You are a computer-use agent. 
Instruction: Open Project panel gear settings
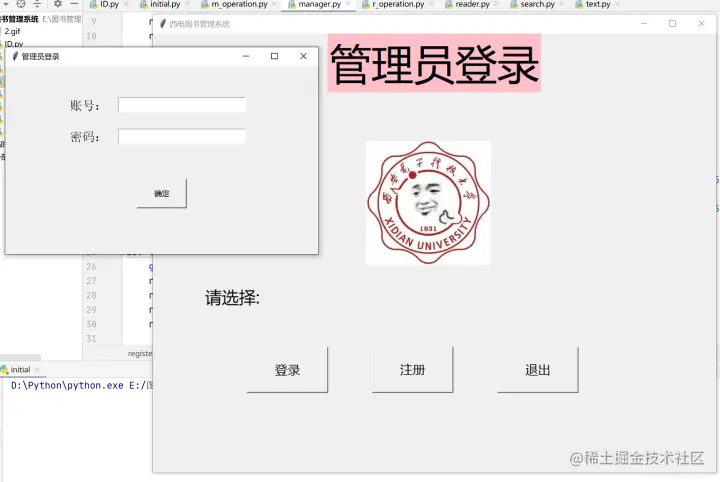(x=57, y=4)
